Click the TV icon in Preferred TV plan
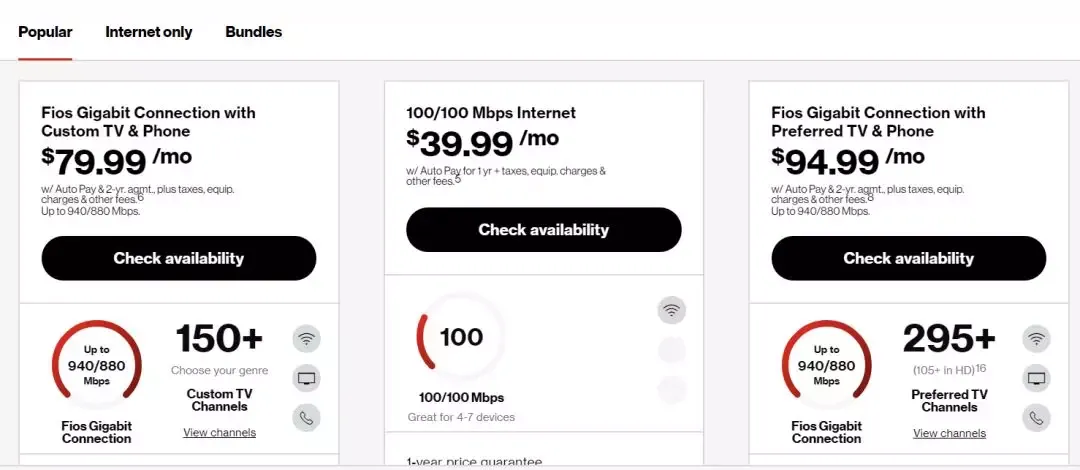Image resolution: width=1080 pixels, height=470 pixels. 1037,378
